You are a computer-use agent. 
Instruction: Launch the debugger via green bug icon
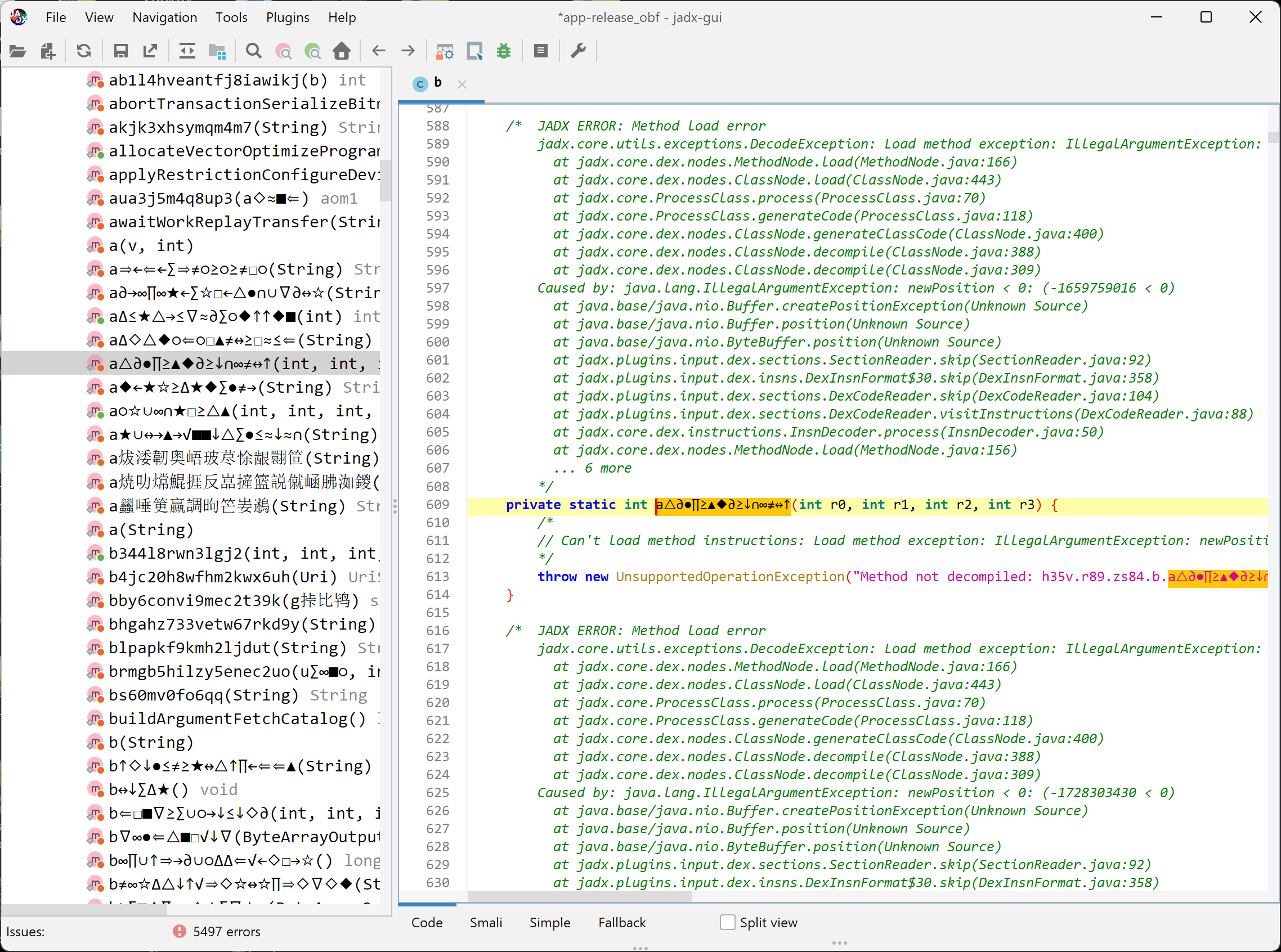click(x=504, y=51)
